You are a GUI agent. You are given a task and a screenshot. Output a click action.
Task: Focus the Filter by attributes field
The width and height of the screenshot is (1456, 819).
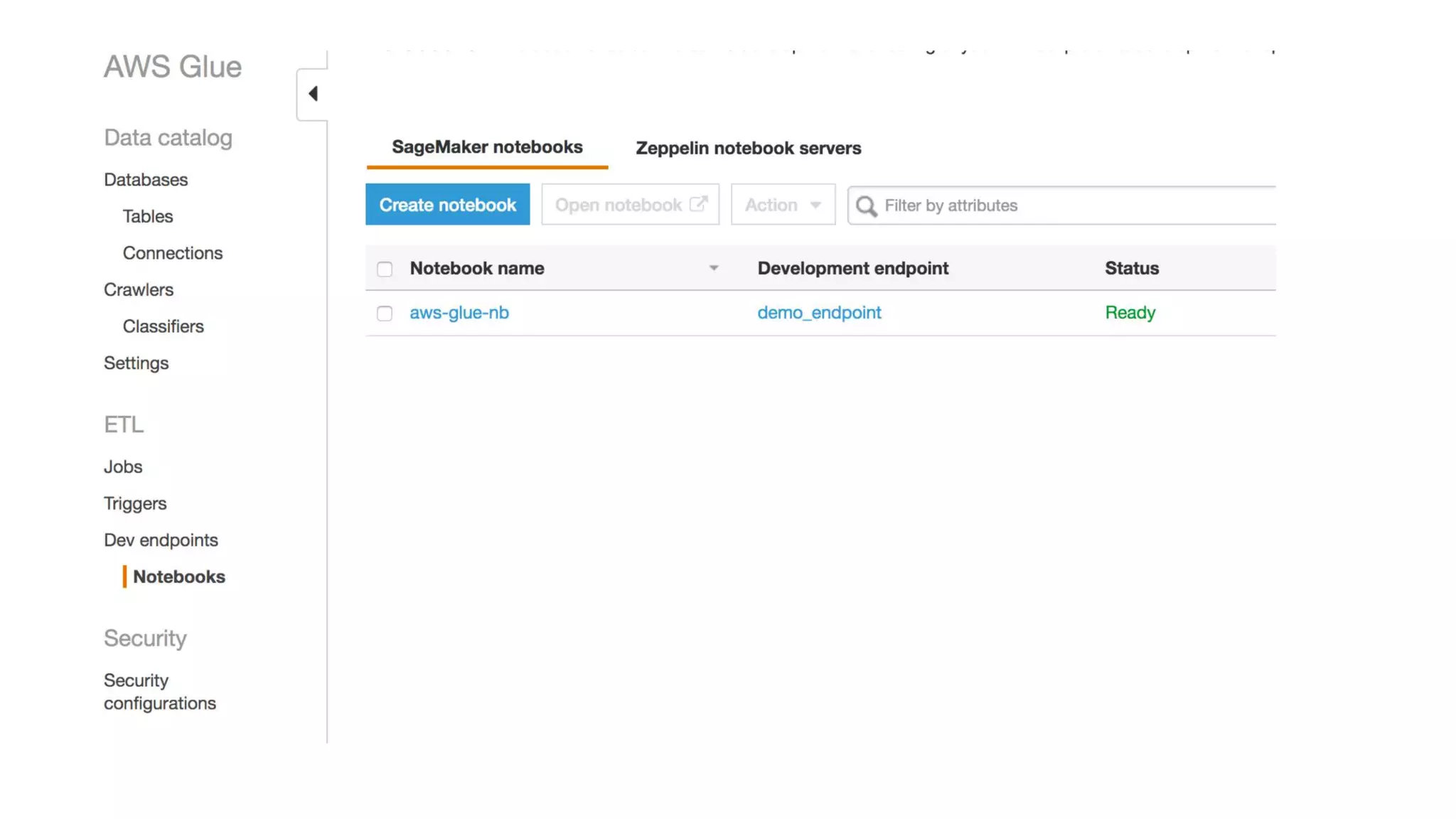pyautogui.click(x=1066, y=205)
